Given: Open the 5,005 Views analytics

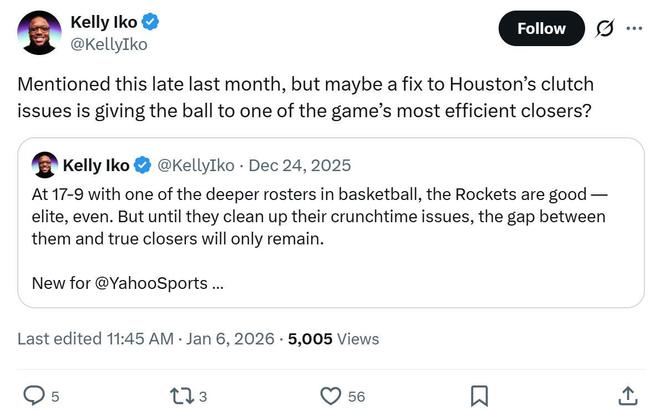Looking at the screenshot, I should click(x=333, y=339).
